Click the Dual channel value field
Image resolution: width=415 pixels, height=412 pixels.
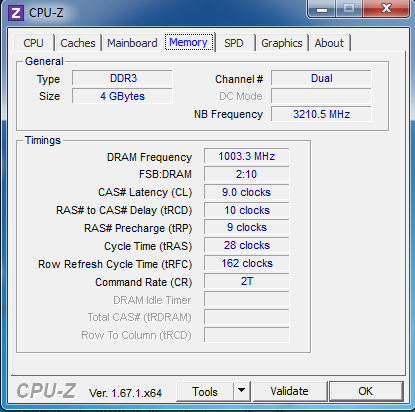pos(321,78)
